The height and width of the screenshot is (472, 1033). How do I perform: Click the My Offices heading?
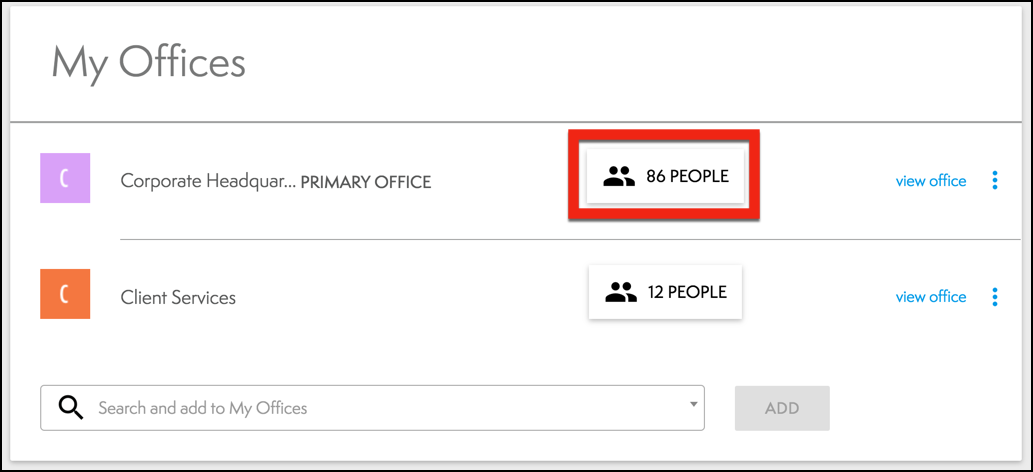pyautogui.click(x=149, y=64)
